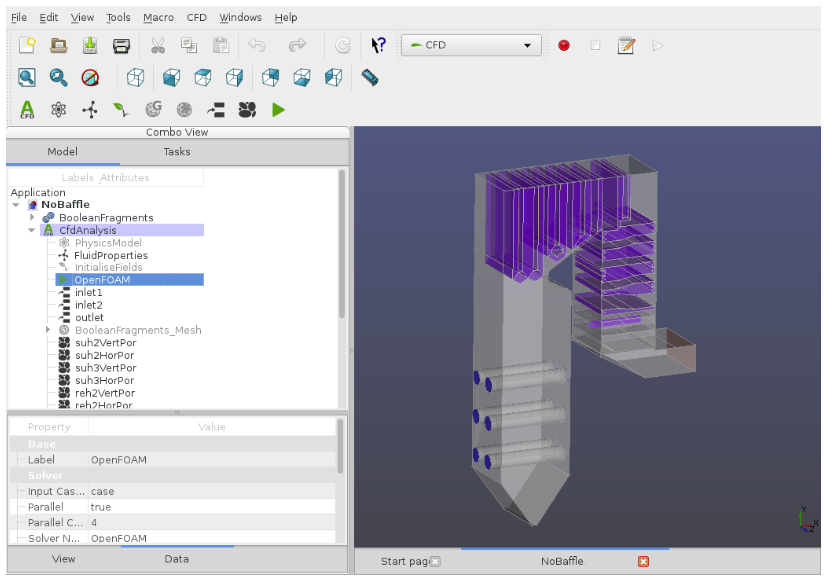The height and width of the screenshot is (582, 831).
Task: Expand the BooleanFragments tree node
Action: 32,217
